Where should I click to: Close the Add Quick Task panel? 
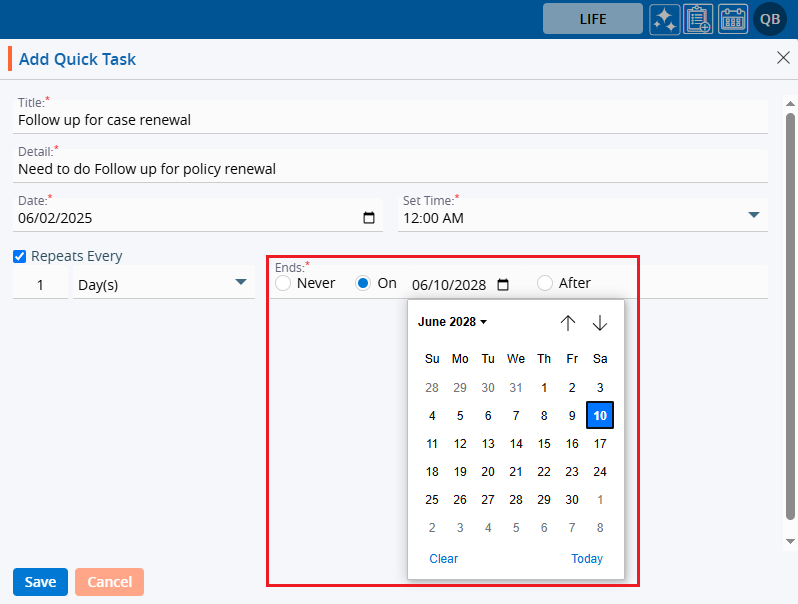point(783,58)
